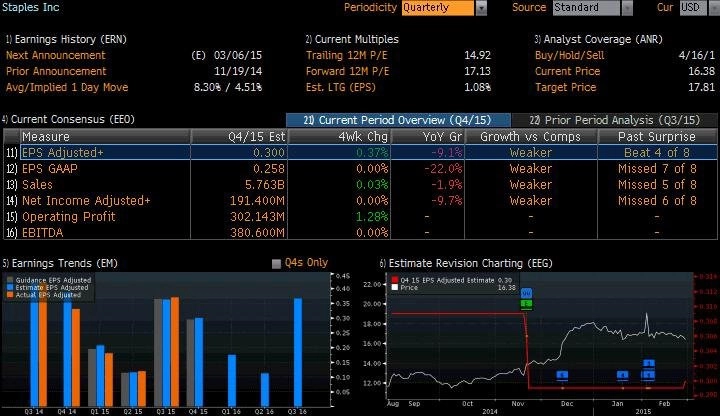Viewport: 720px width, 416px height.
Task: Open Analyst Coverage (ANR) section
Action: [x=598, y=39]
